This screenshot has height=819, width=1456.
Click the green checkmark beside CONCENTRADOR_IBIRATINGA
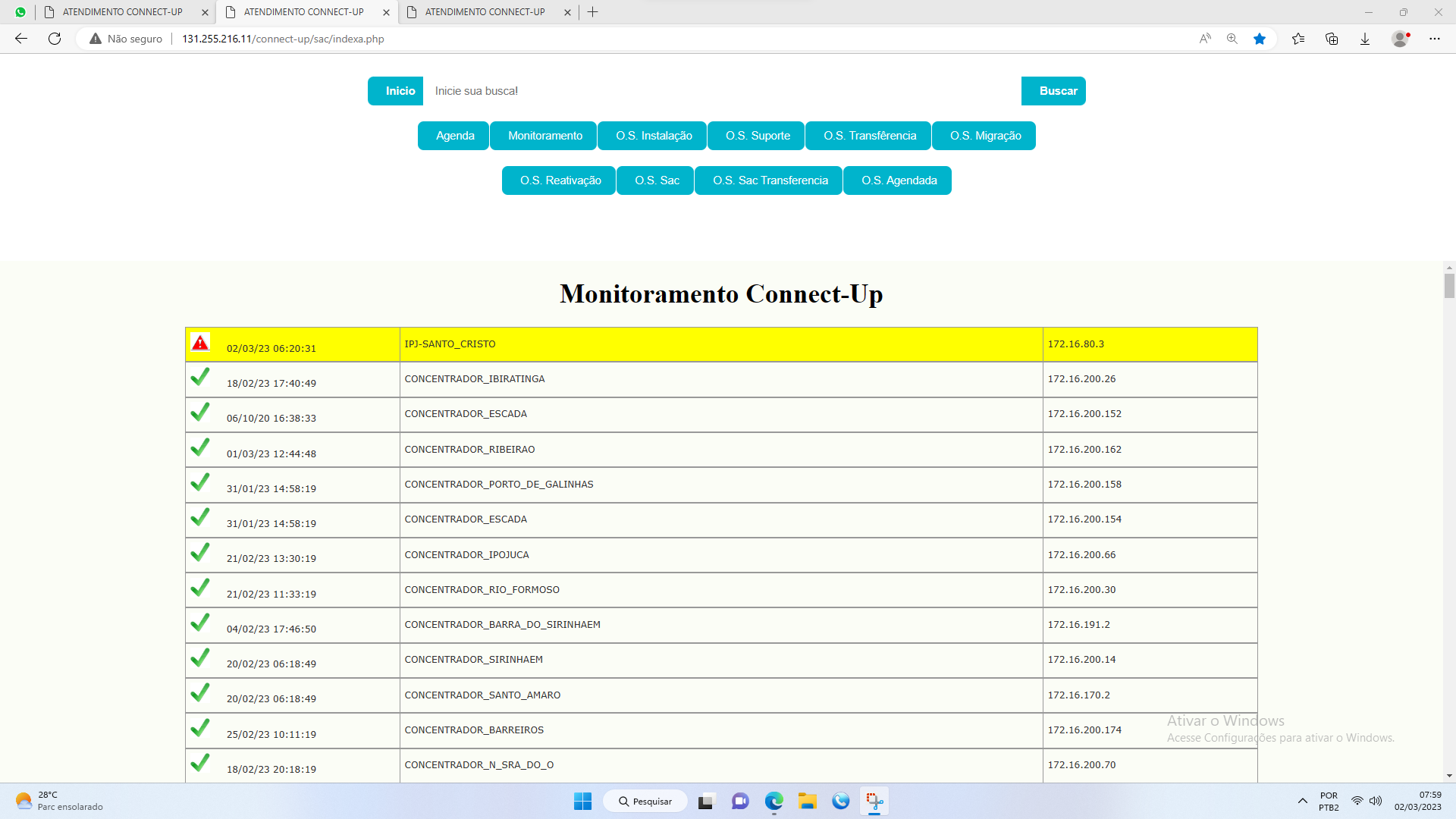(x=200, y=377)
